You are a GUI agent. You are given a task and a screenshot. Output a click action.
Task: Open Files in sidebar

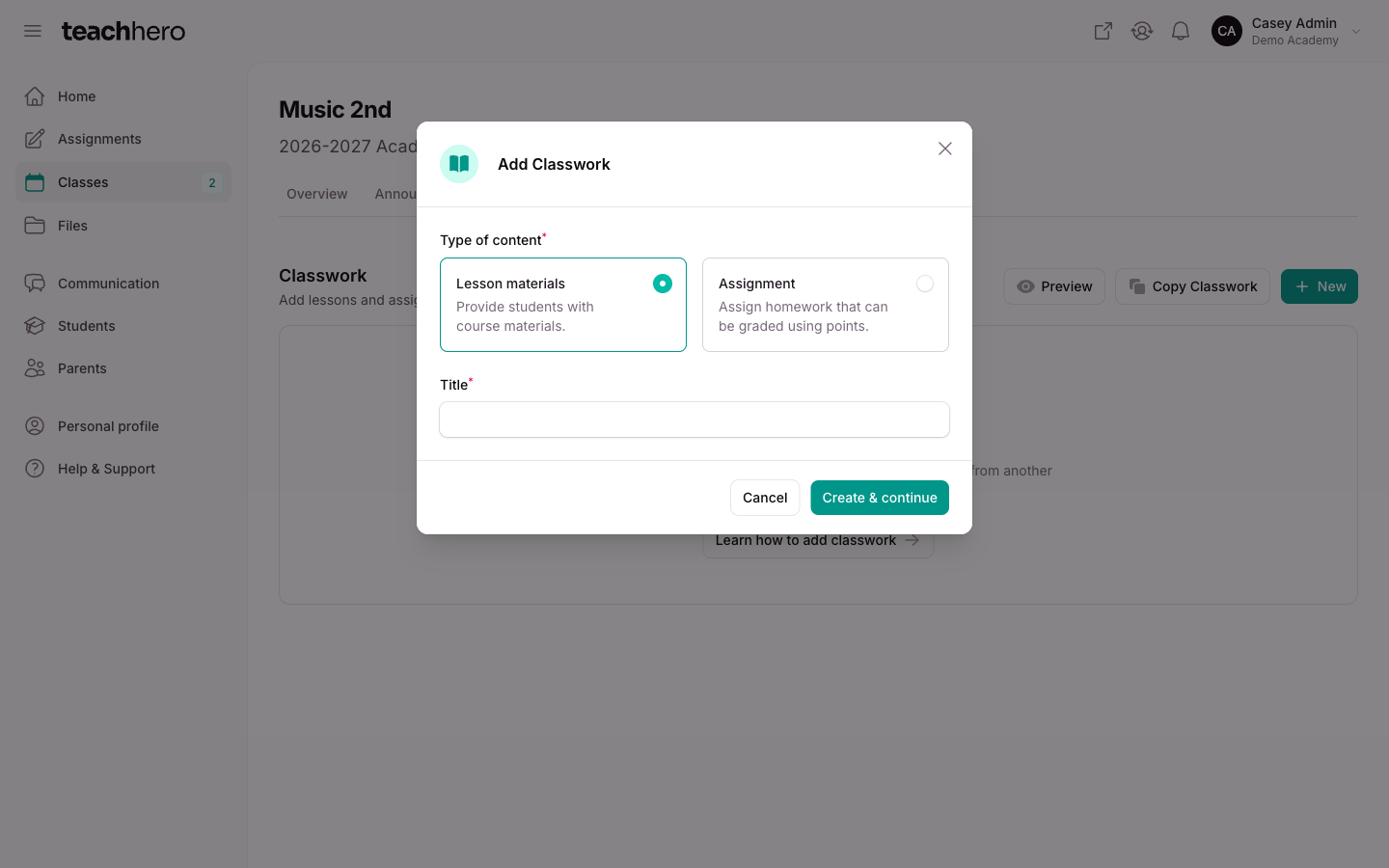click(123, 226)
